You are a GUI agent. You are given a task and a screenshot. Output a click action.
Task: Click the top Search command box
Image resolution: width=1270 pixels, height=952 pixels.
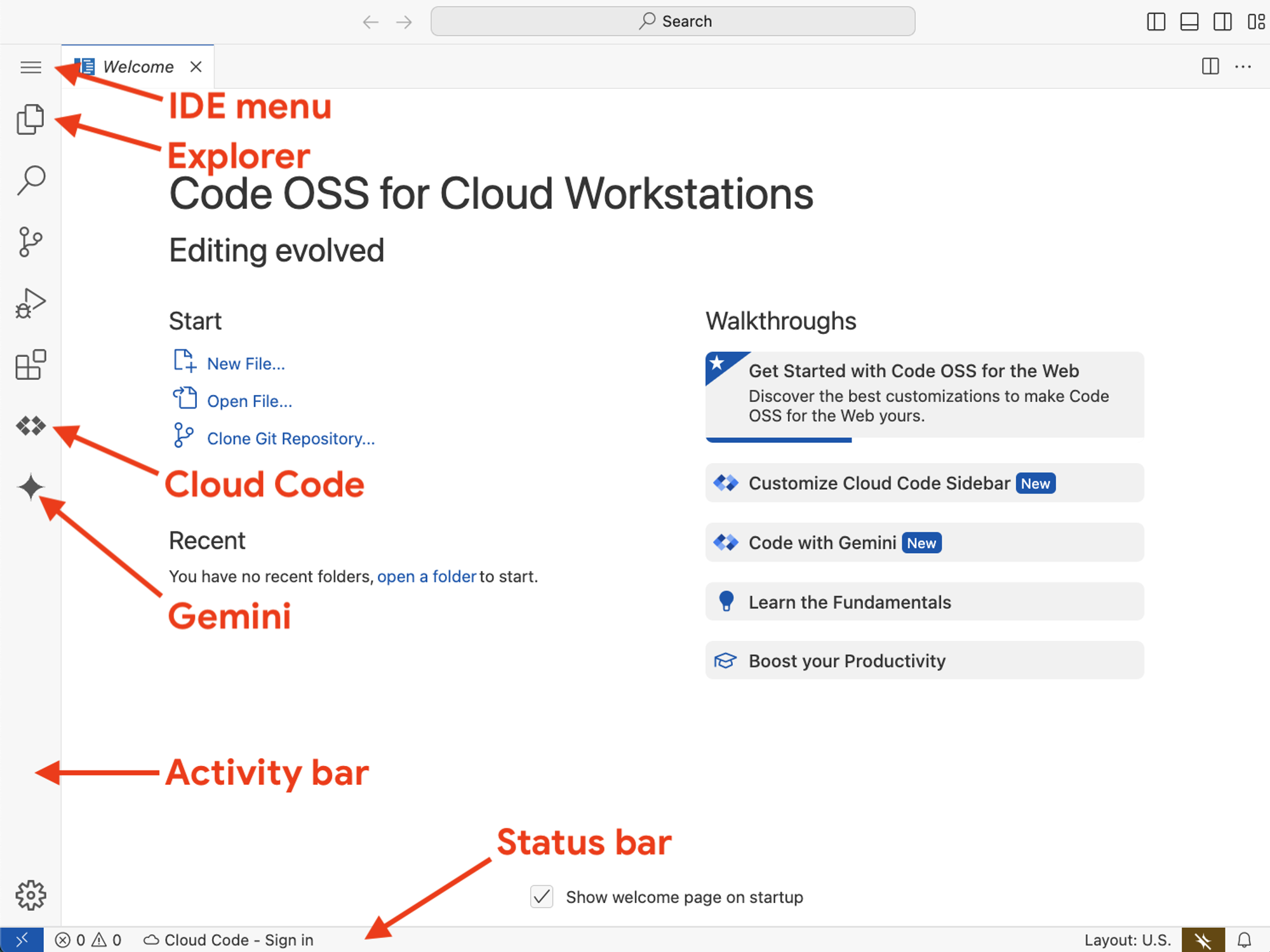click(x=672, y=22)
